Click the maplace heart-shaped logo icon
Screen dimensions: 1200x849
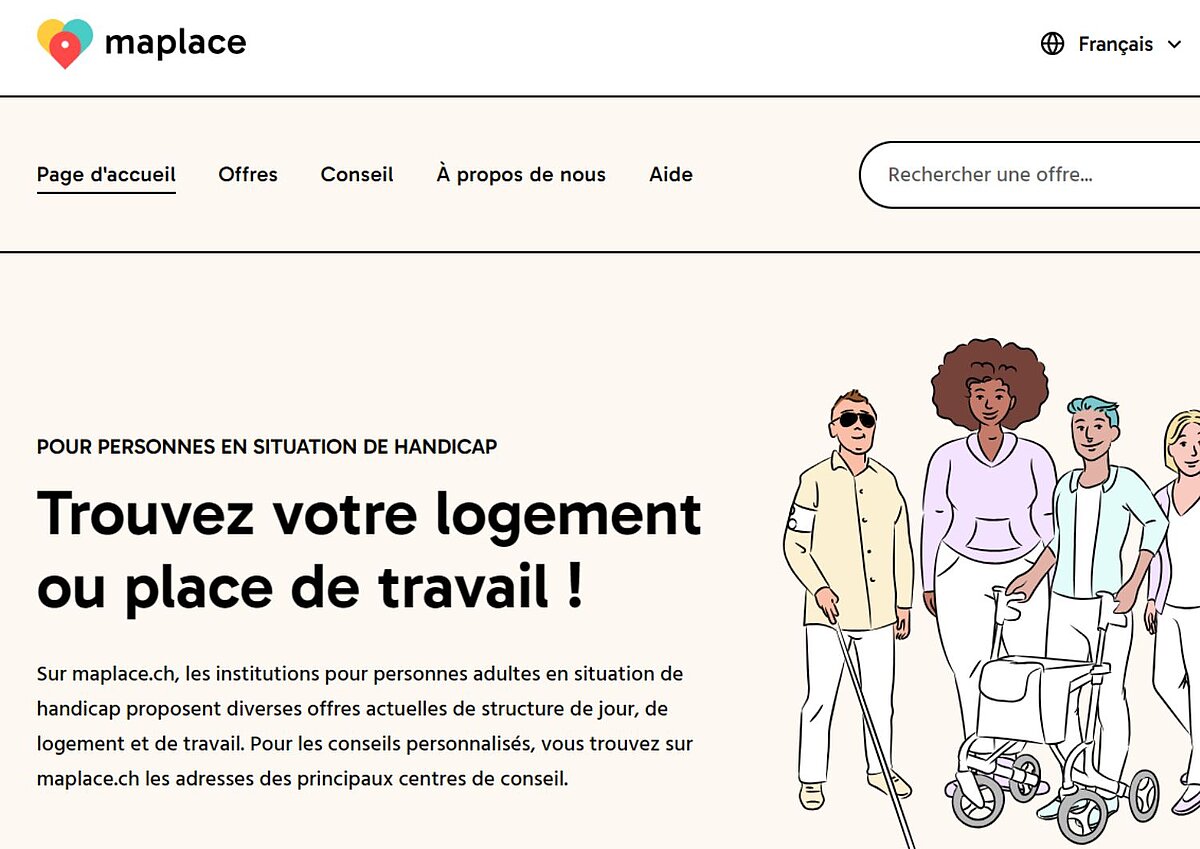(62, 42)
